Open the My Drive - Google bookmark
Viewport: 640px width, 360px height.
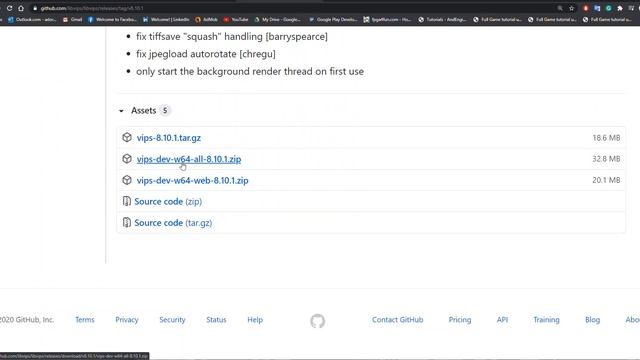[x=277, y=19]
